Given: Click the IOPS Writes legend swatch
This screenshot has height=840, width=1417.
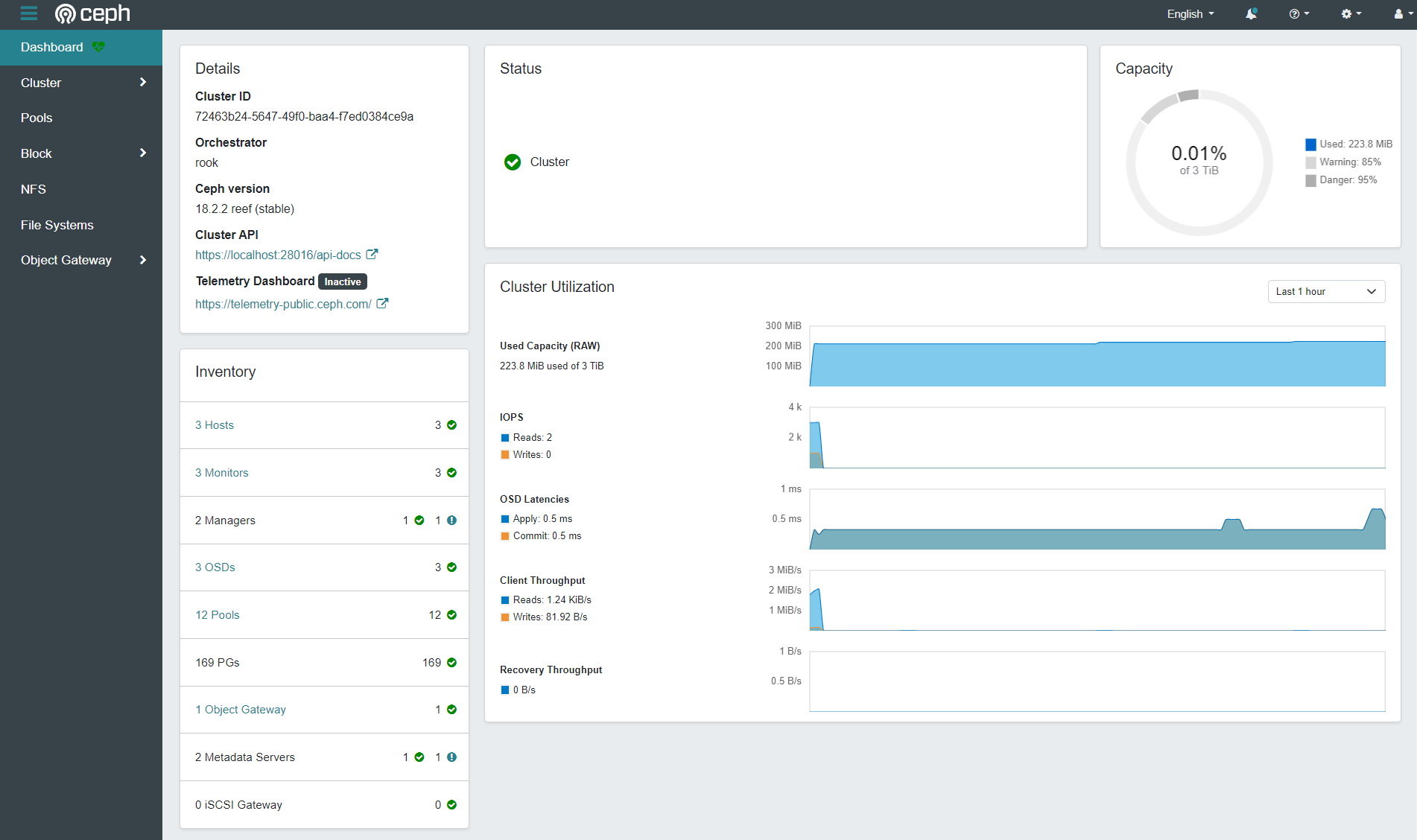Looking at the screenshot, I should [505, 455].
